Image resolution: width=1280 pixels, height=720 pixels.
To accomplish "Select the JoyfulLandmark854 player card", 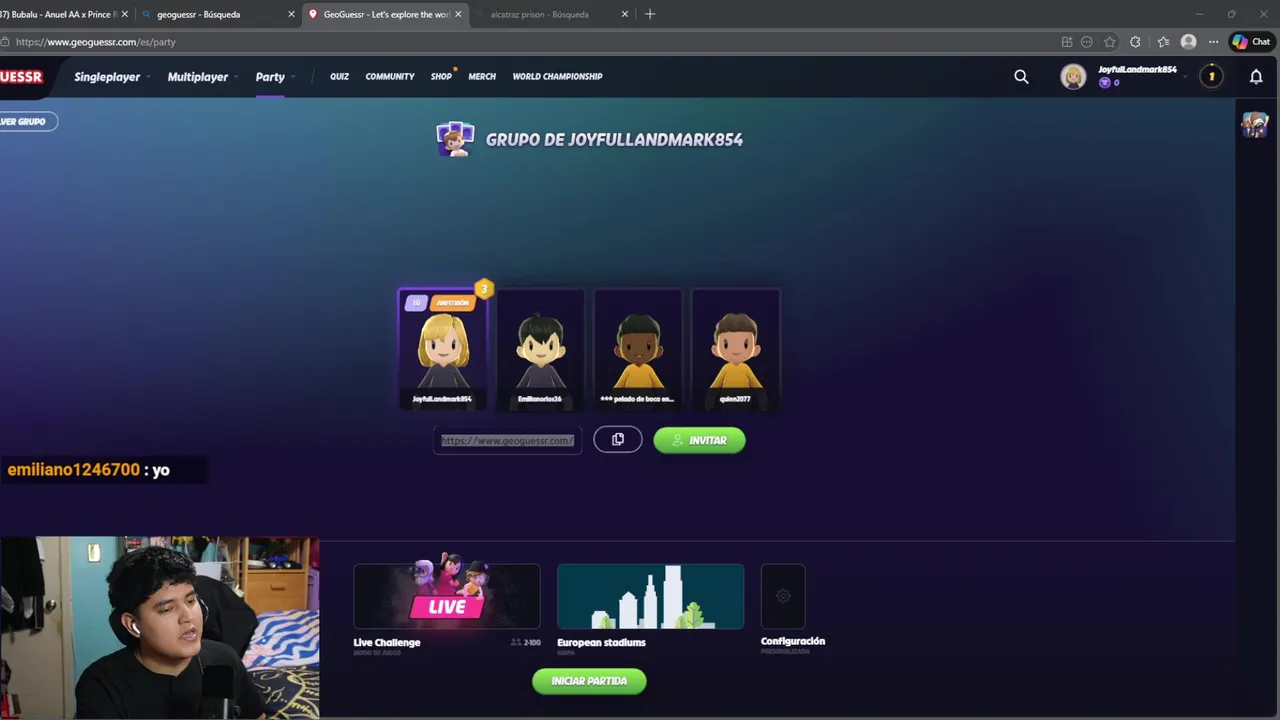I will 442,349.
